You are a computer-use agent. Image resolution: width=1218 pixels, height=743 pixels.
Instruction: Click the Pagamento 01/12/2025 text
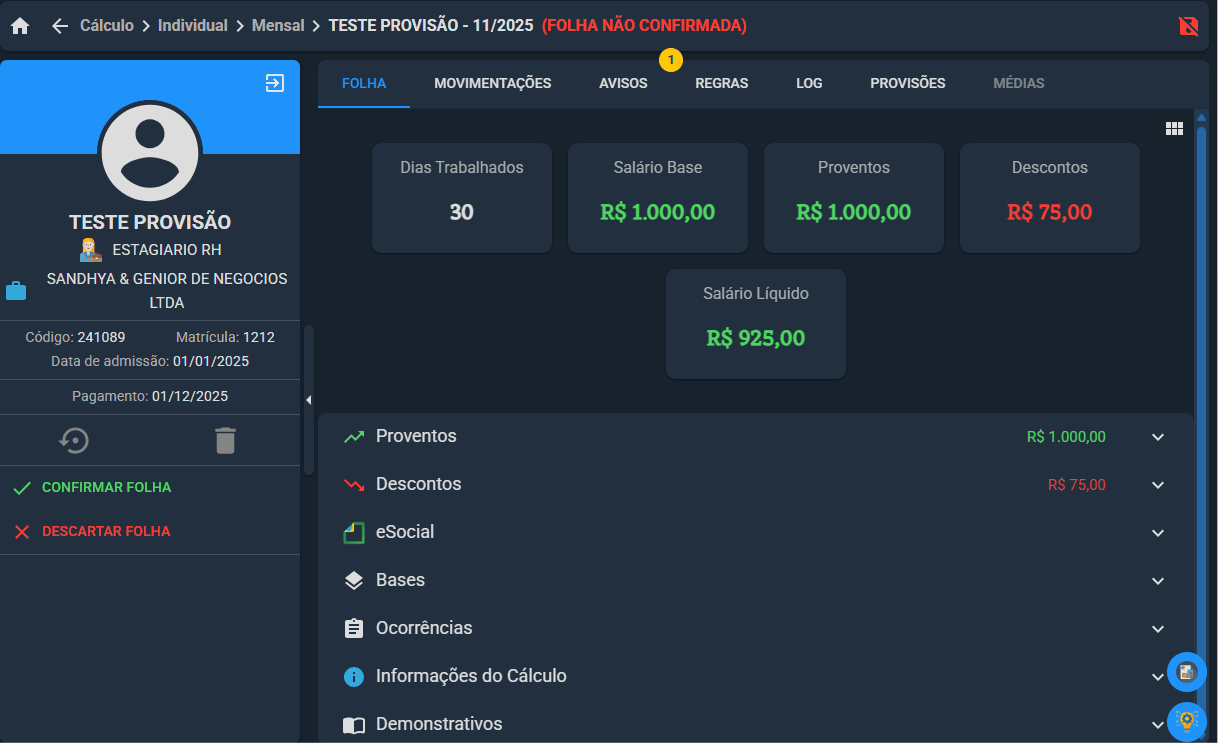150,396
